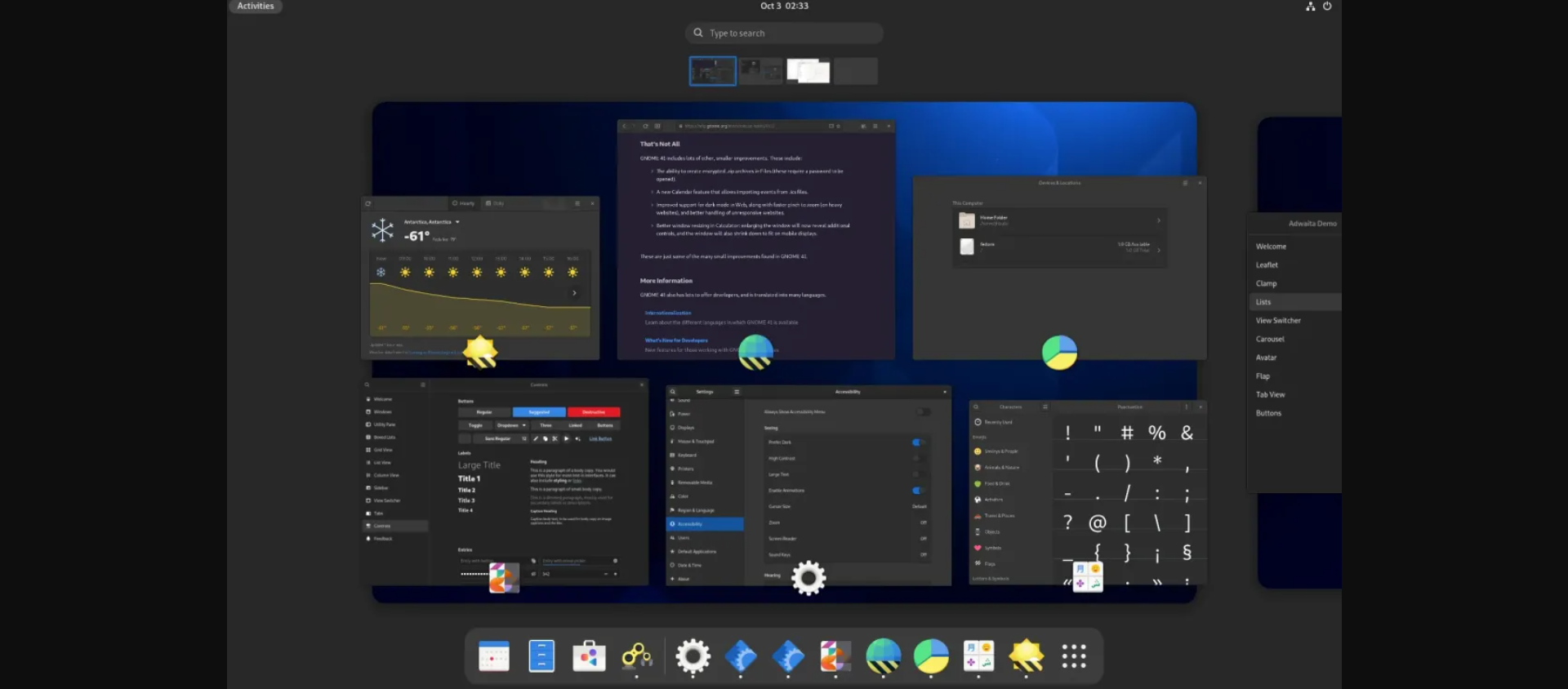
Task: Click snowflake condition icon in Weather window
Action: pos(382,230)
